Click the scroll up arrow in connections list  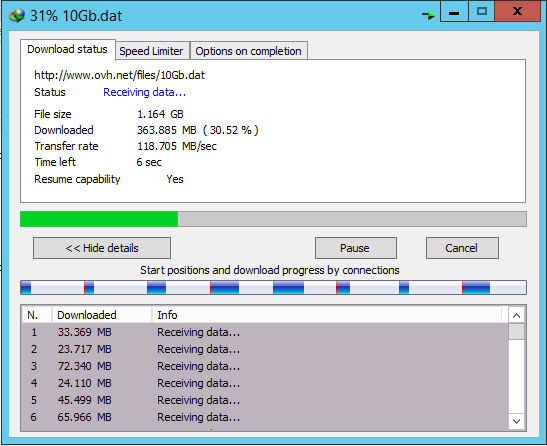pos(517,315)
